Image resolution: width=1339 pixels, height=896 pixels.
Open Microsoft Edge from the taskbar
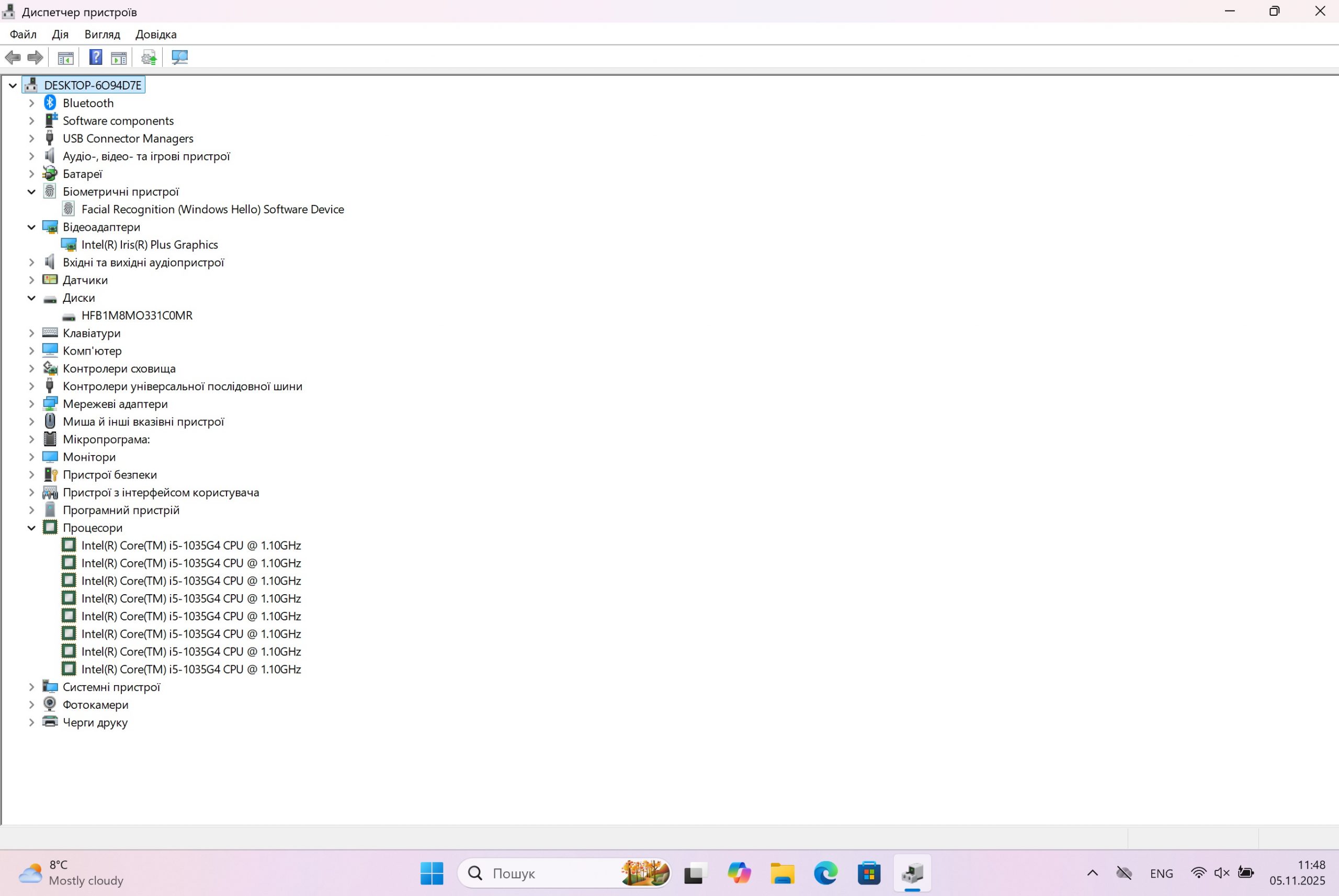tap(825, 873)
